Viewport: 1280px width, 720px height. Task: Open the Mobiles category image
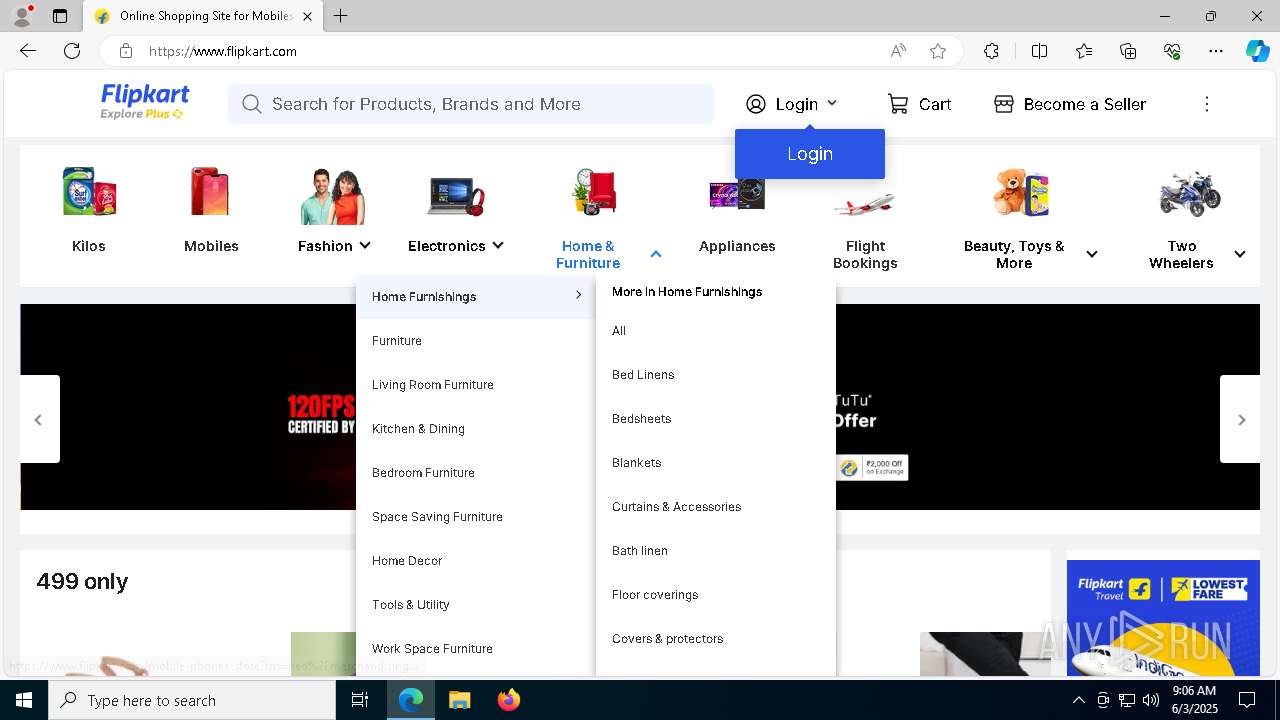[211, 192]
